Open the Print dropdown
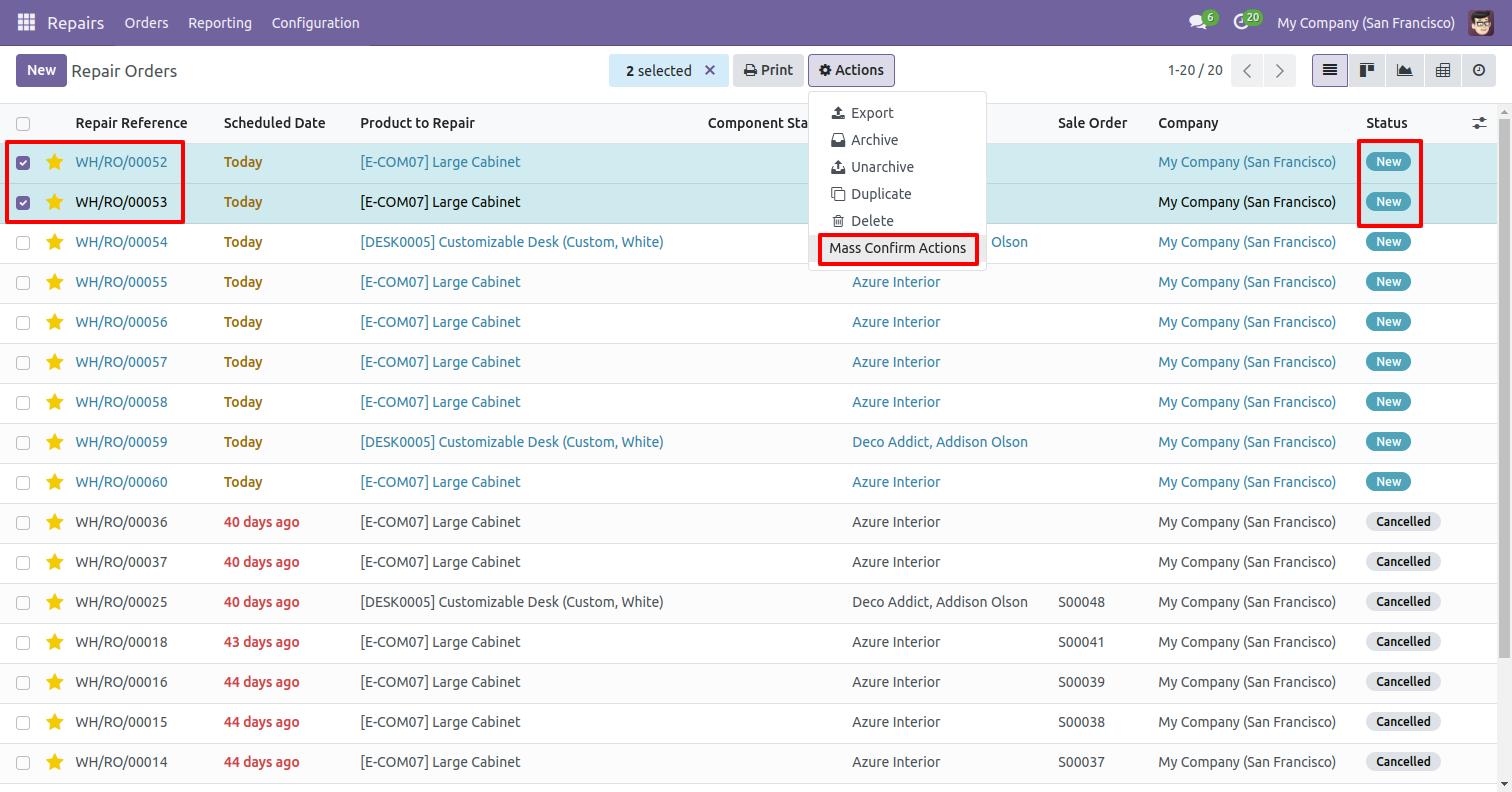This screenshot has height=792, width=1512. [x=768, y=70]
